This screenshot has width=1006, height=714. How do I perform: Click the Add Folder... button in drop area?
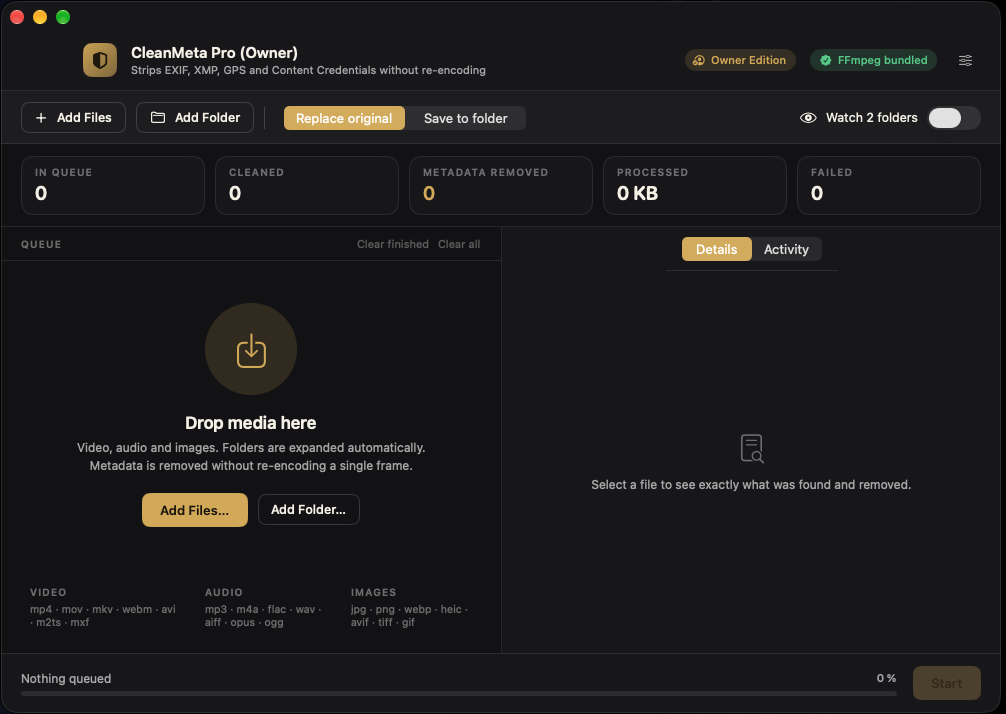(x=309, y=510)
